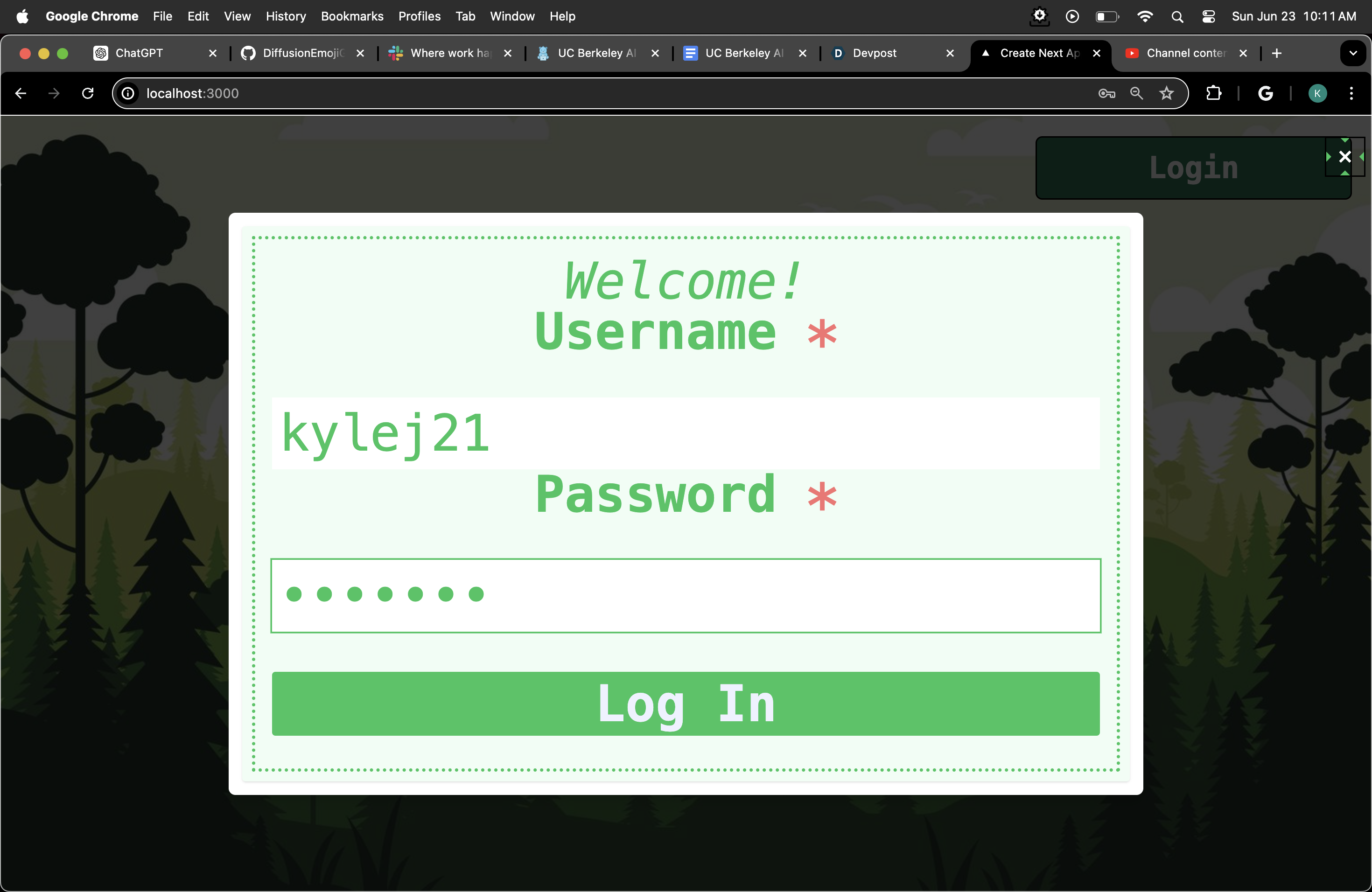Click the zoom magnifier icon in address bar

[x=1136, y=93]
